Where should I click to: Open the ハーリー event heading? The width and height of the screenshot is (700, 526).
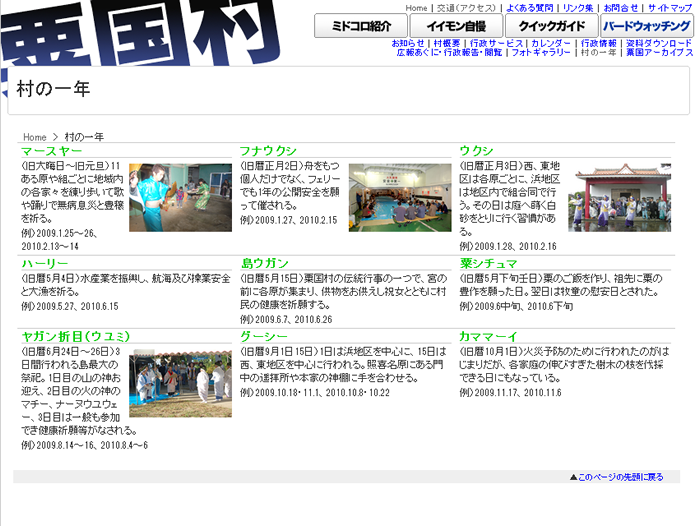(x=45, y=263)
